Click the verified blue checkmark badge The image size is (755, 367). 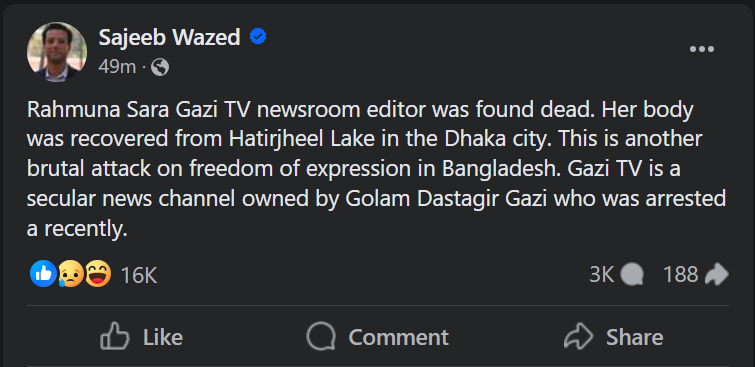point(258,37)
